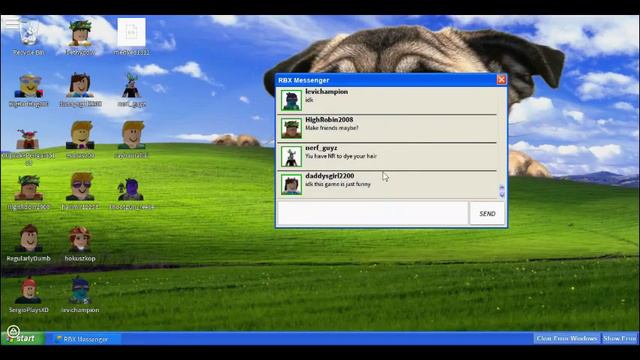The width and height of the screenshot is (640, 360).
Task: Click nerf_guyz's avatar in the chat
Action: 291,156
